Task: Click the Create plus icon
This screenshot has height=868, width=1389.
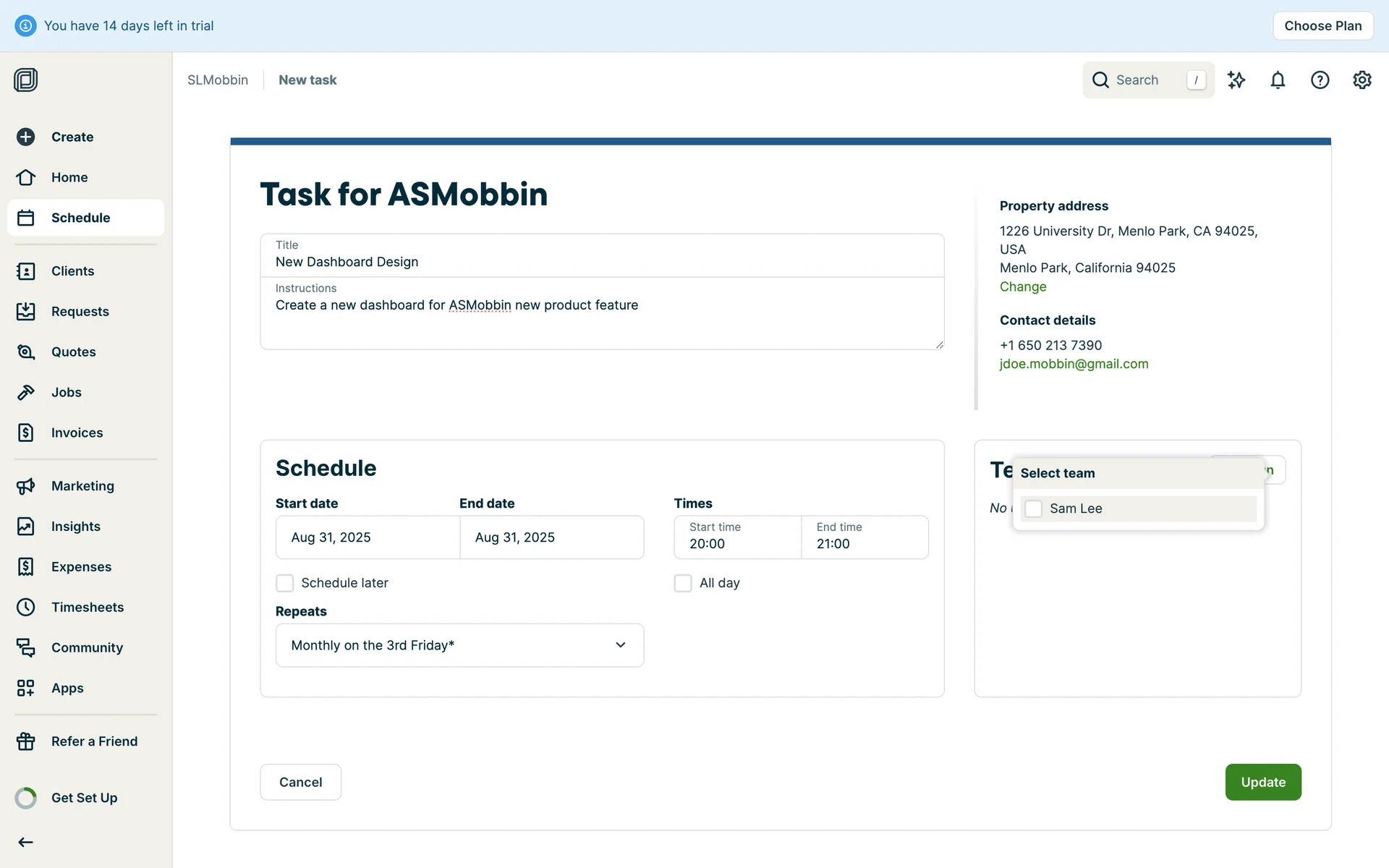Action: 26,137
